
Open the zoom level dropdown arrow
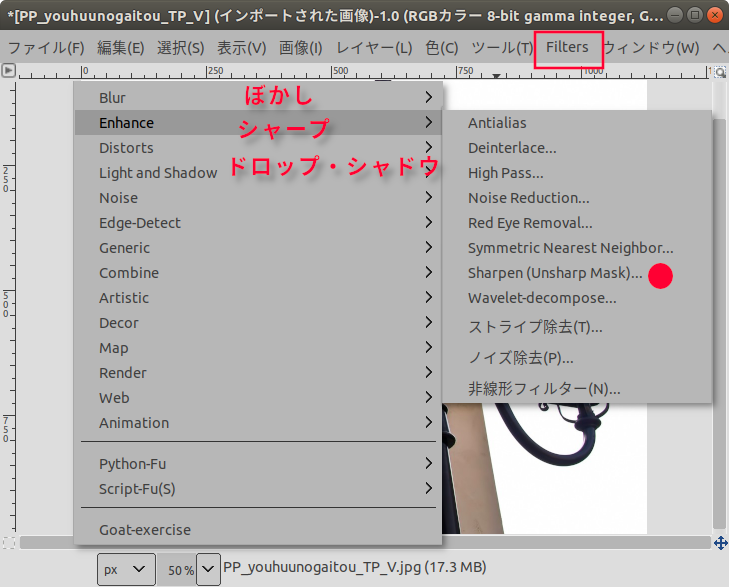point(208,569)
